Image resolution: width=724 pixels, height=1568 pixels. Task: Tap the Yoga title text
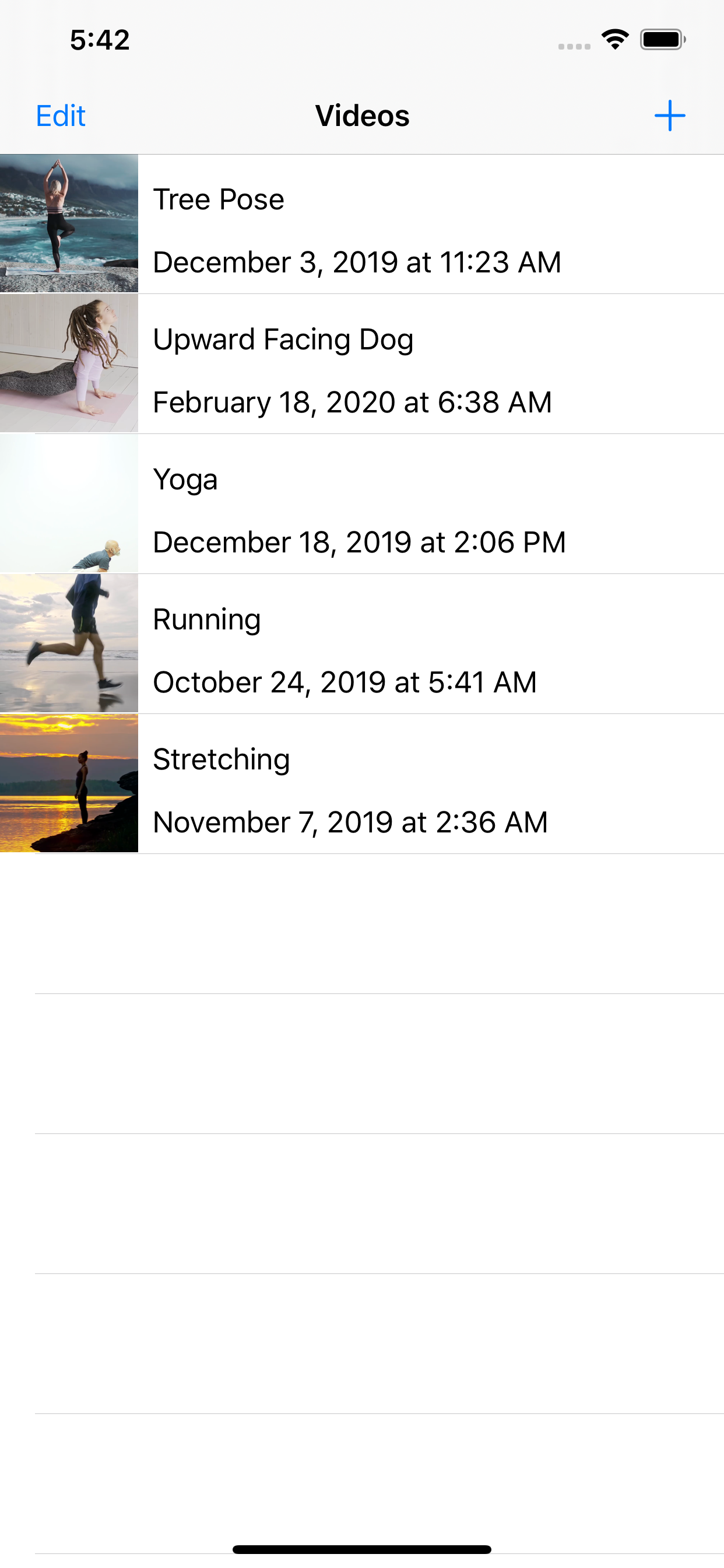pos(185,480)
